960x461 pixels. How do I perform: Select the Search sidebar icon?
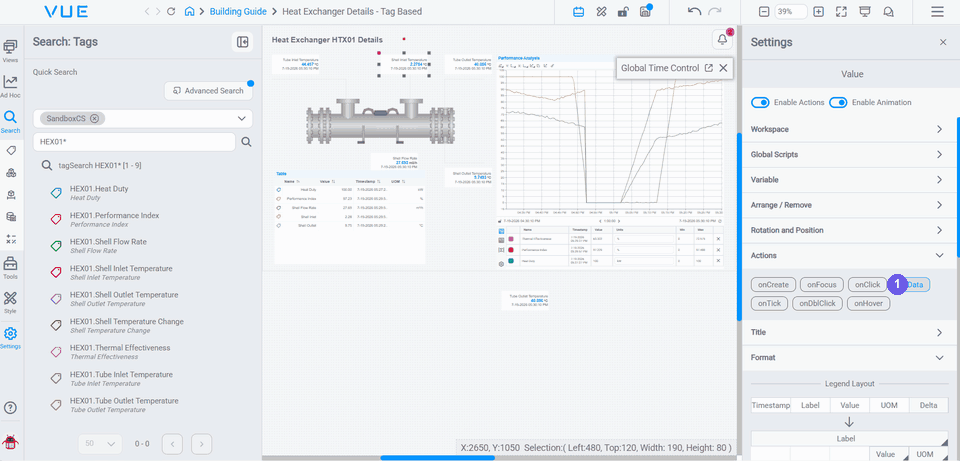[x=10, y=121]
